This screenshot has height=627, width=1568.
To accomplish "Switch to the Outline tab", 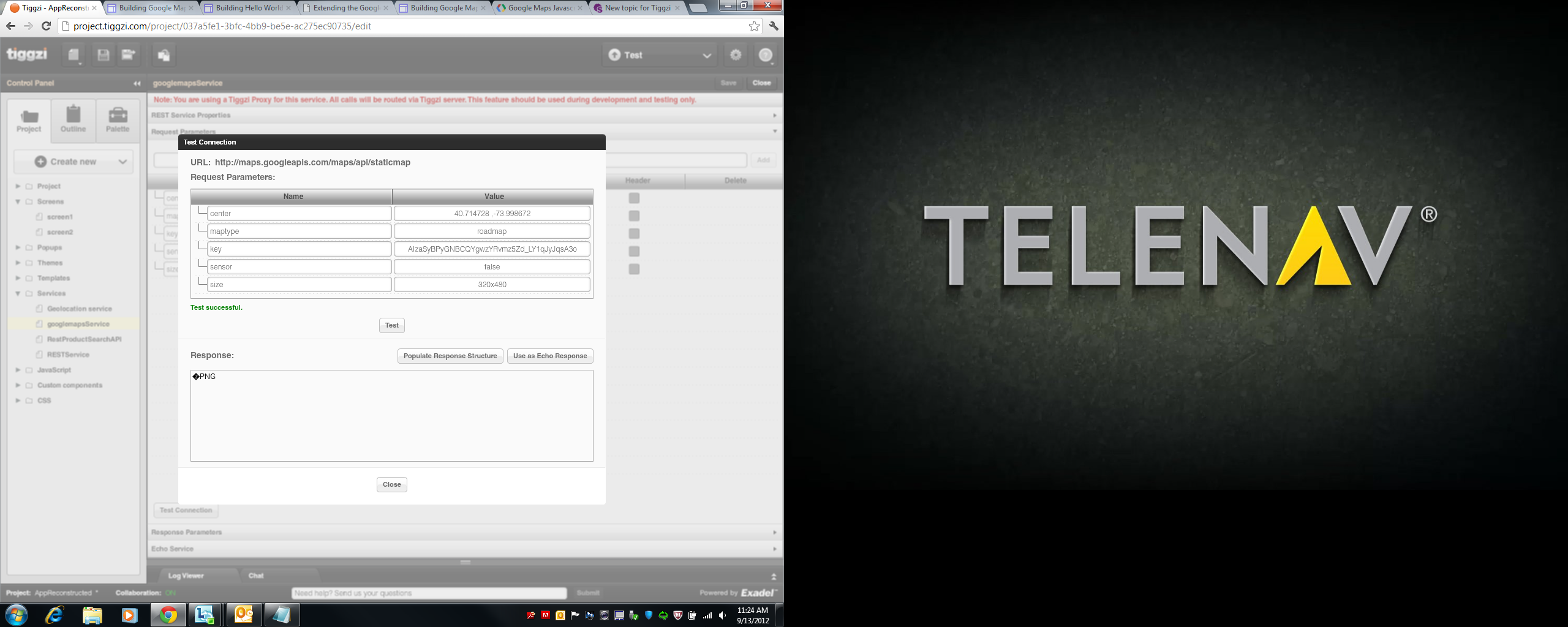I will click(x=73, y=120).
